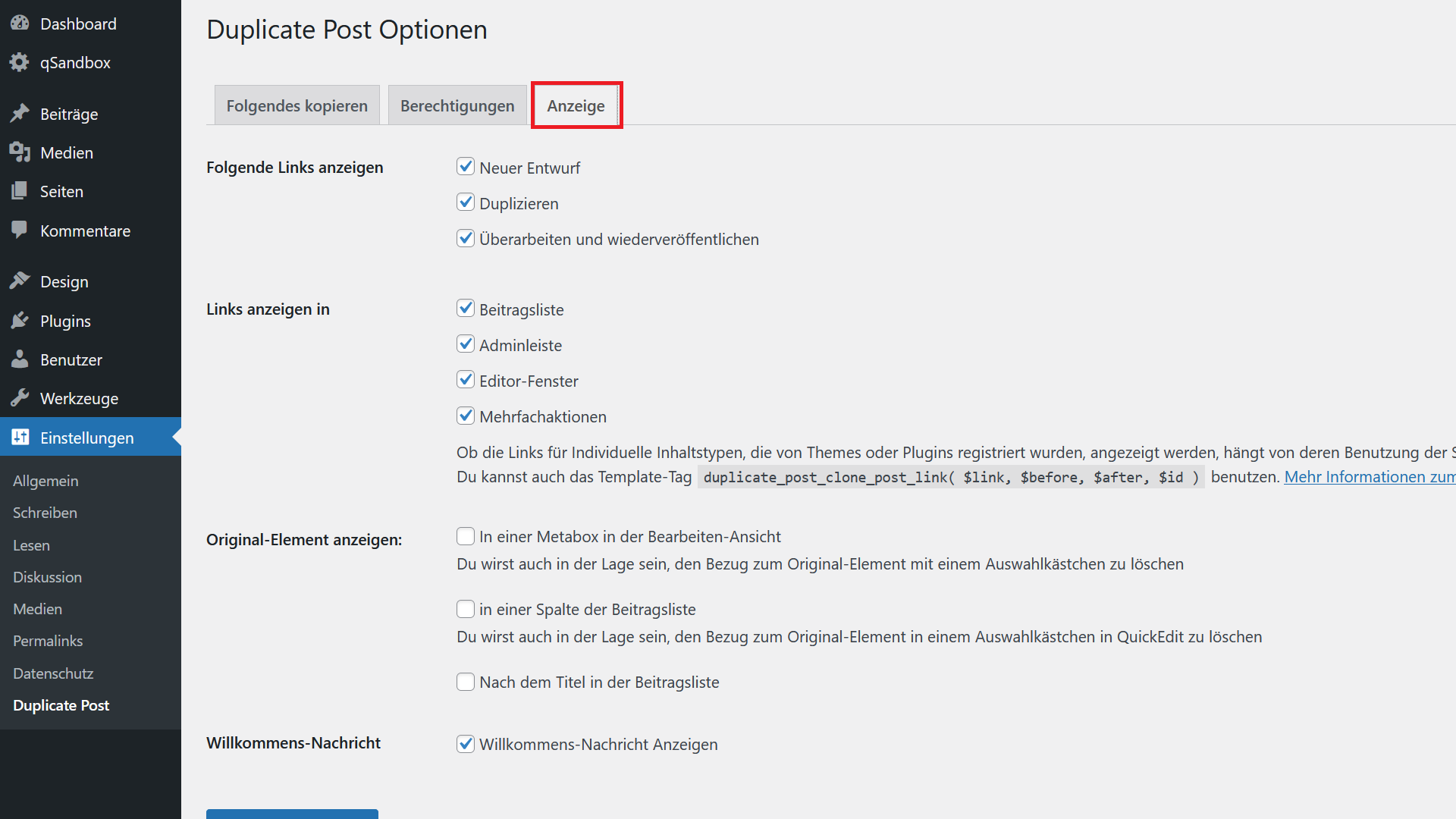Open the Berechtigungen tab
Image resolution: width=1456 pixels, height=819 pixels.
point(457,105)
